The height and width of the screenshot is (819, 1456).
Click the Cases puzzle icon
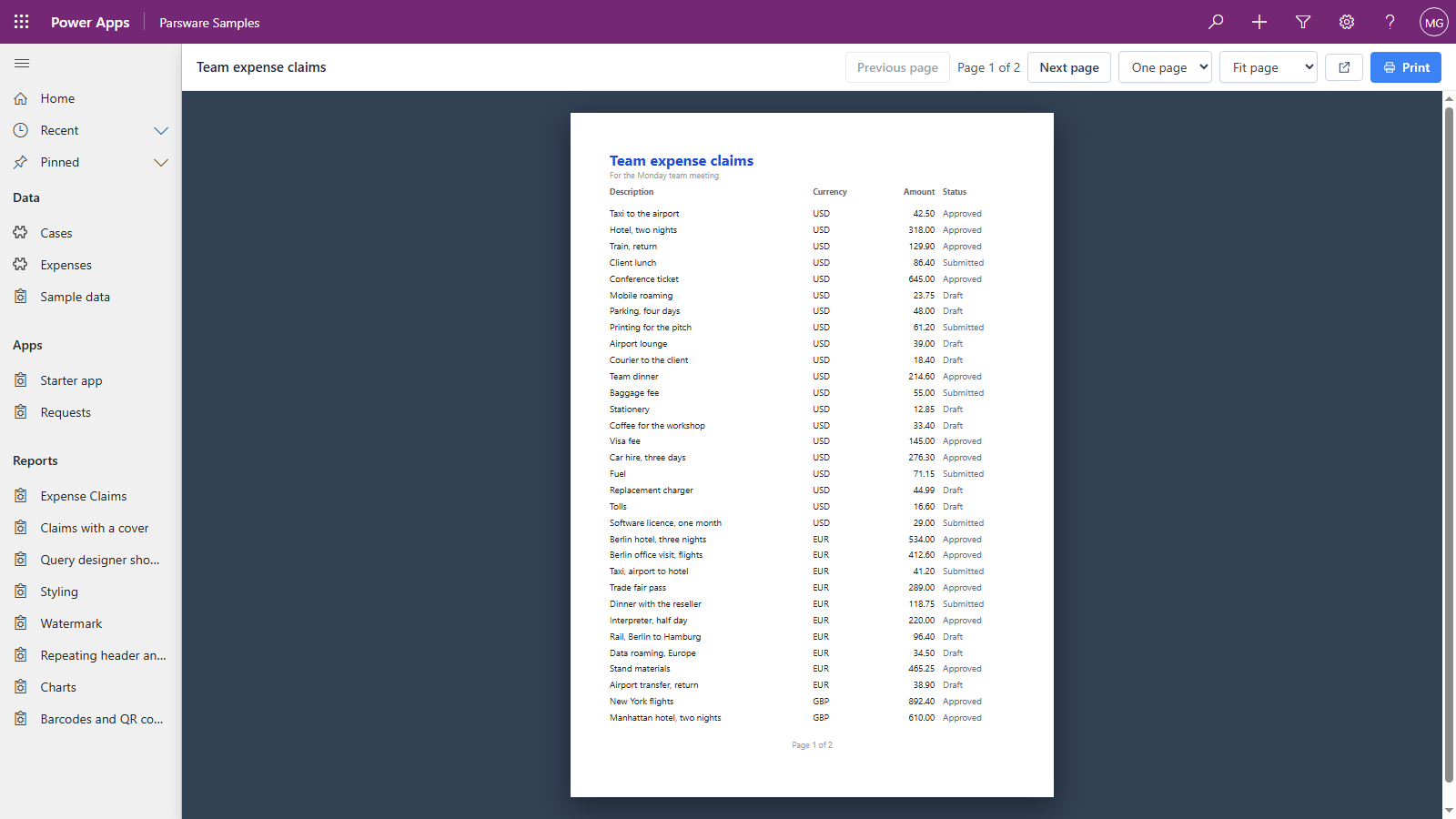pyautogui.click(x=21, y=233)
